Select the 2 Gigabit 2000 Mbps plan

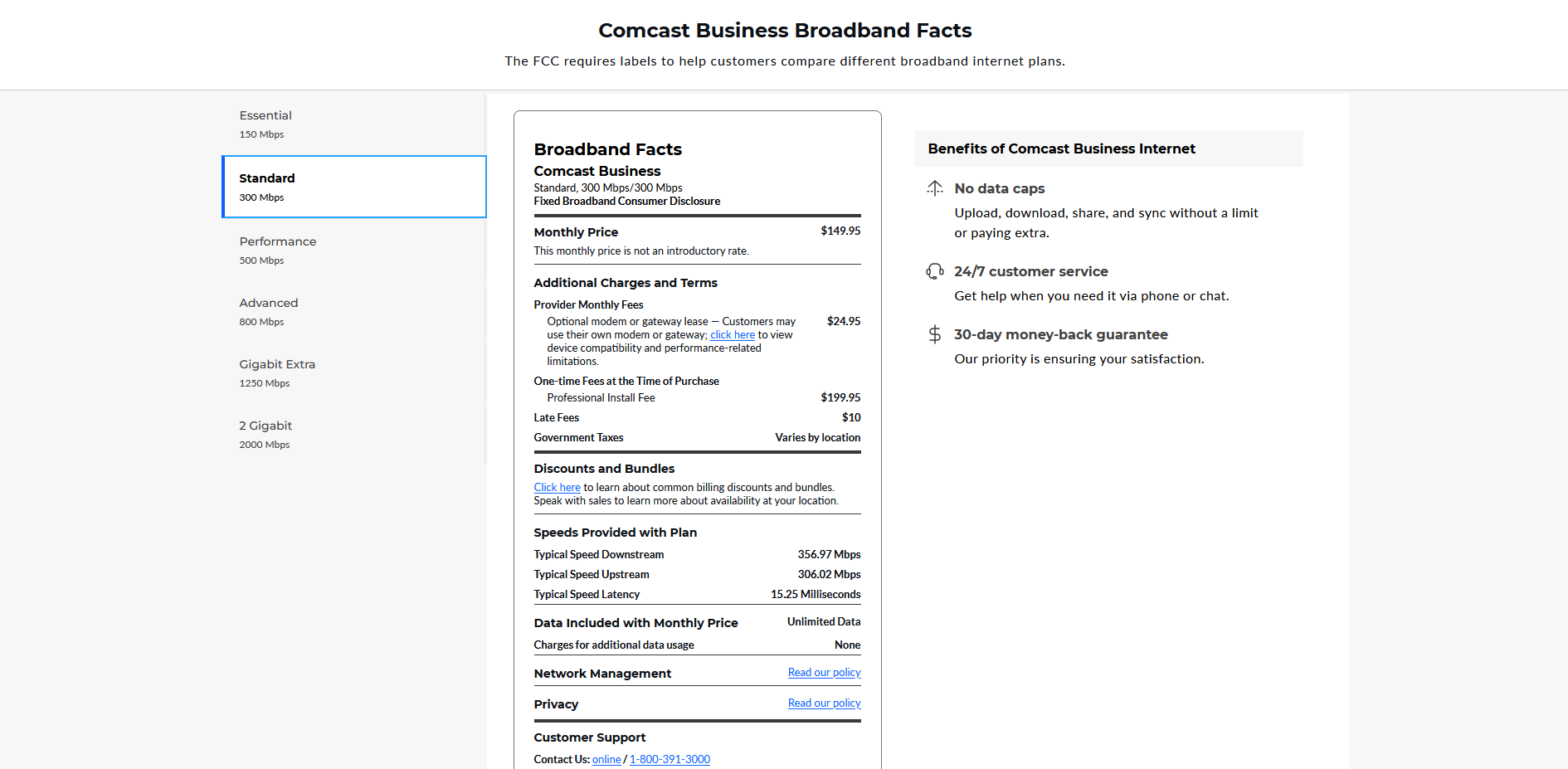354,434
